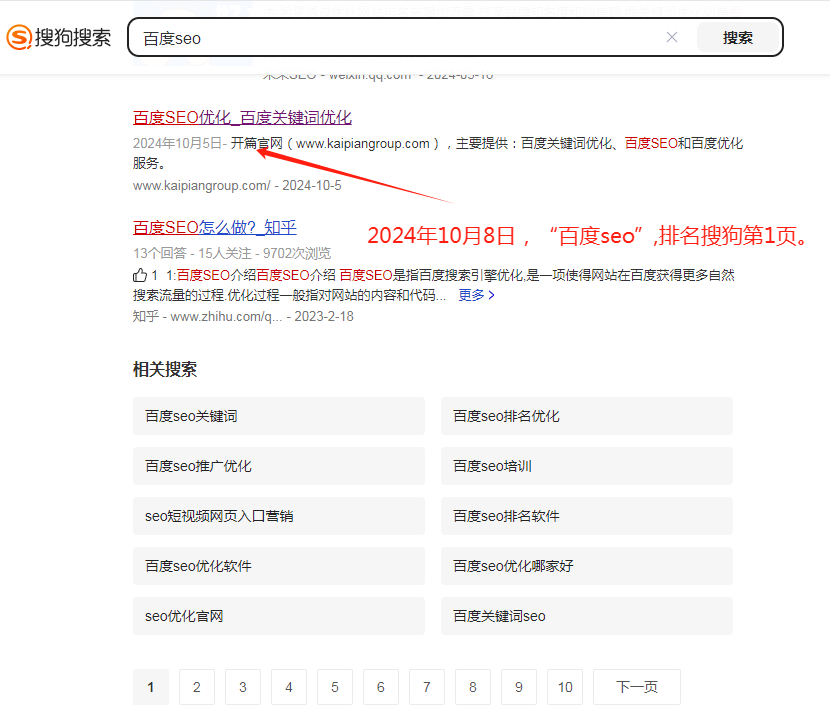Image resolution: width=830 pixels, height=718 pixels.
Task: Click the 下一页 next page button
Action: pyautogui.click(x=636, y=687)
